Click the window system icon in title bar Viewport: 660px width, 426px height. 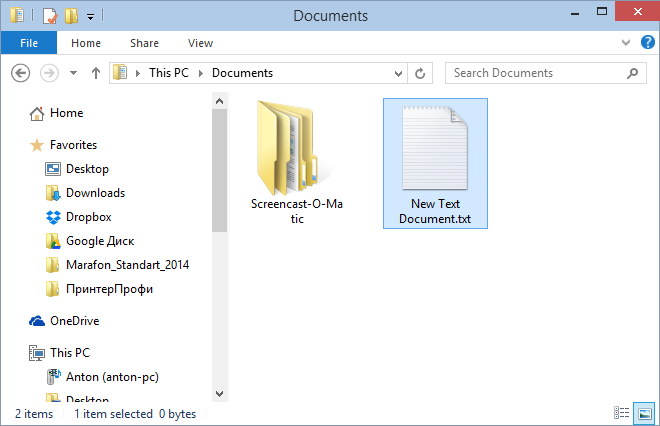17,16
